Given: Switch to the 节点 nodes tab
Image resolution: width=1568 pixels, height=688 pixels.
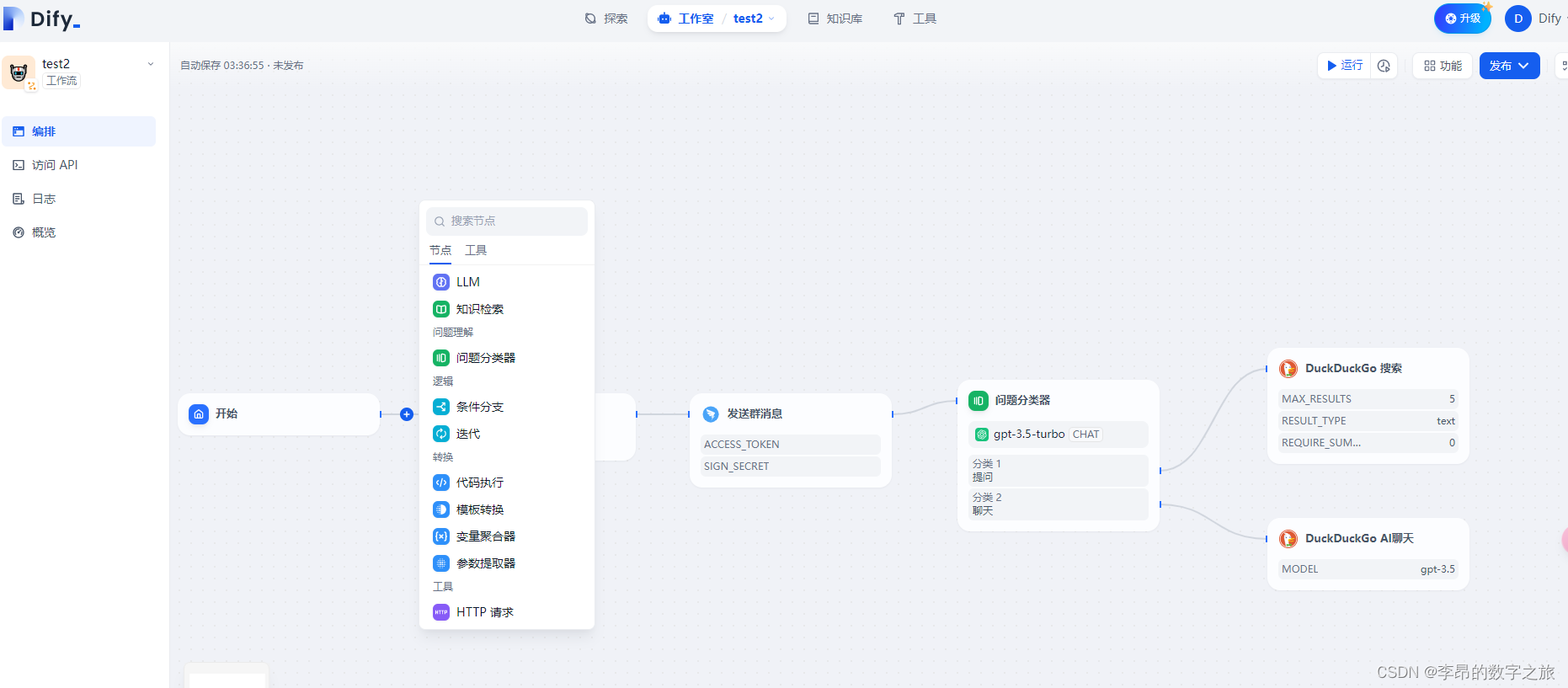Looking at the screenshot, I should 440,250.
